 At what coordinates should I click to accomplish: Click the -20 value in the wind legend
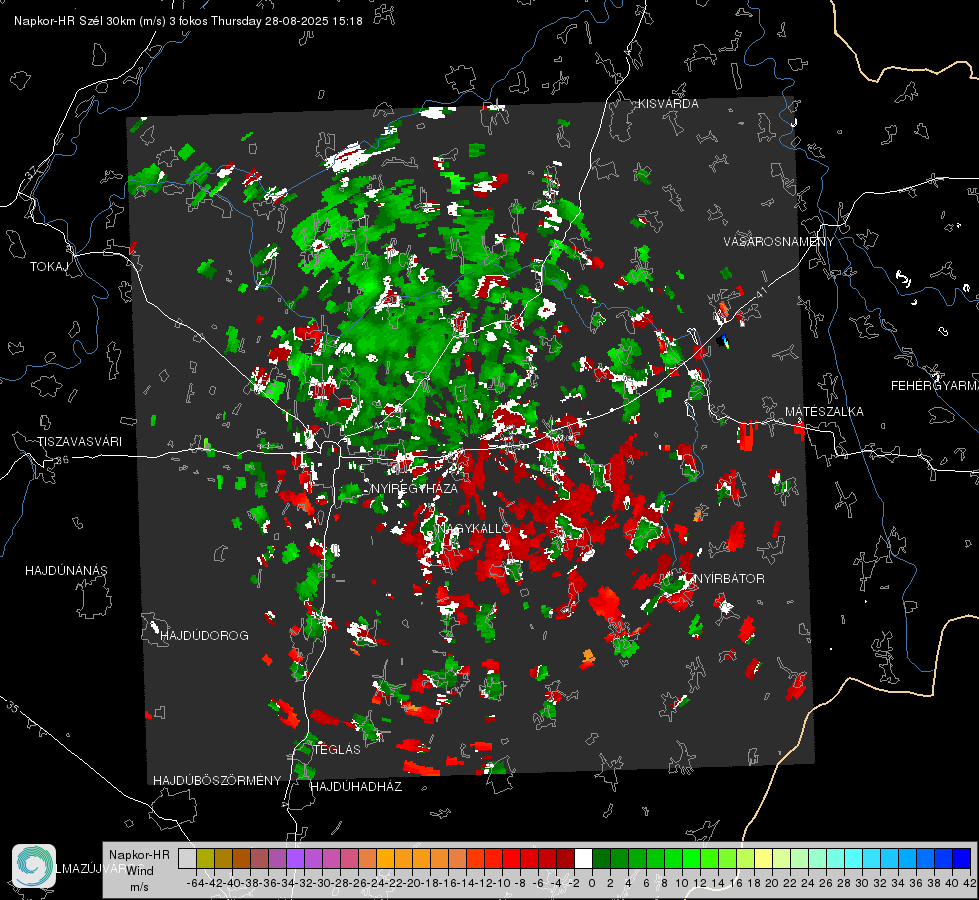point(411,883)
